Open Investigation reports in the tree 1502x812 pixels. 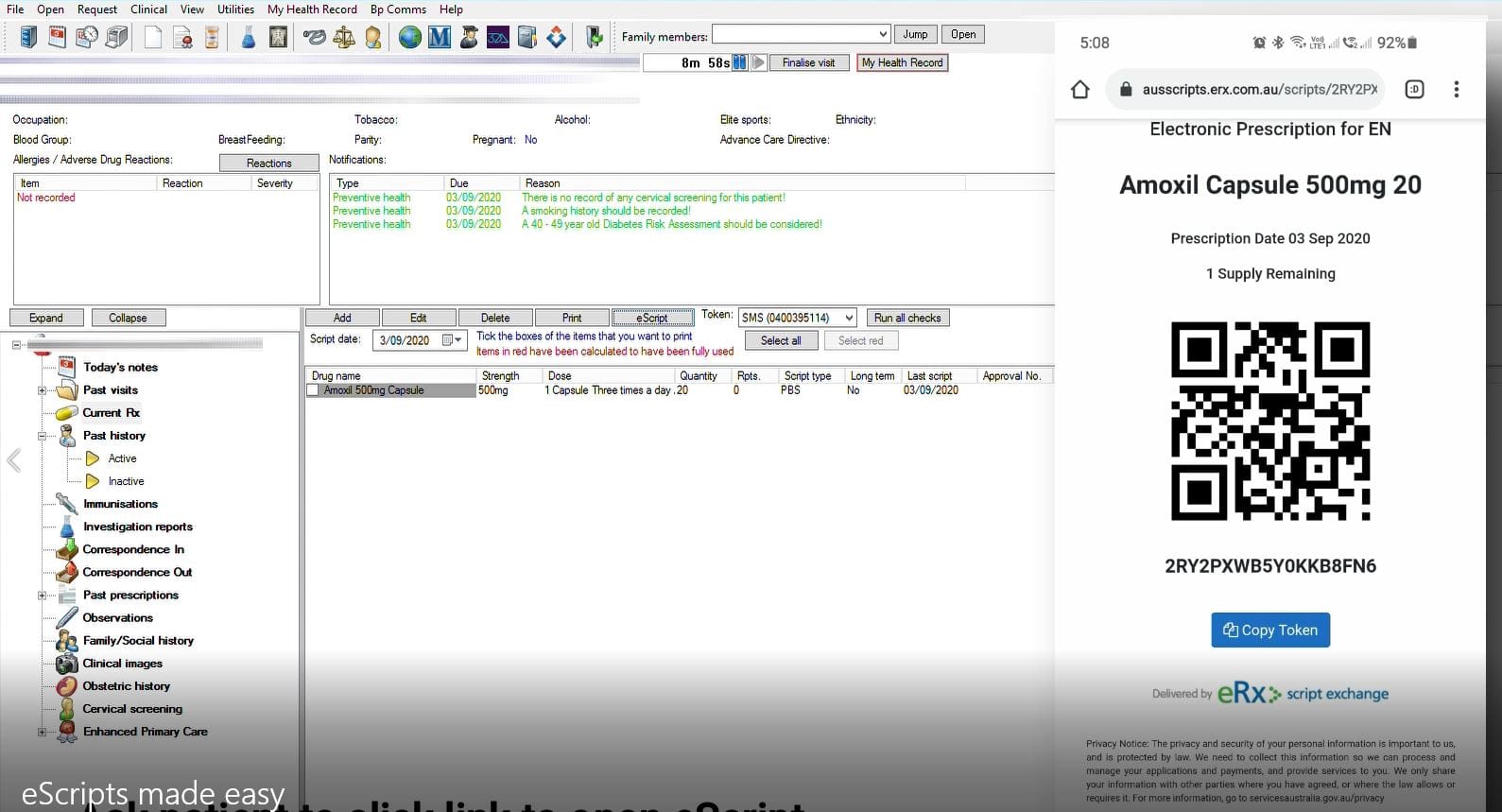(x=138, y=527)
